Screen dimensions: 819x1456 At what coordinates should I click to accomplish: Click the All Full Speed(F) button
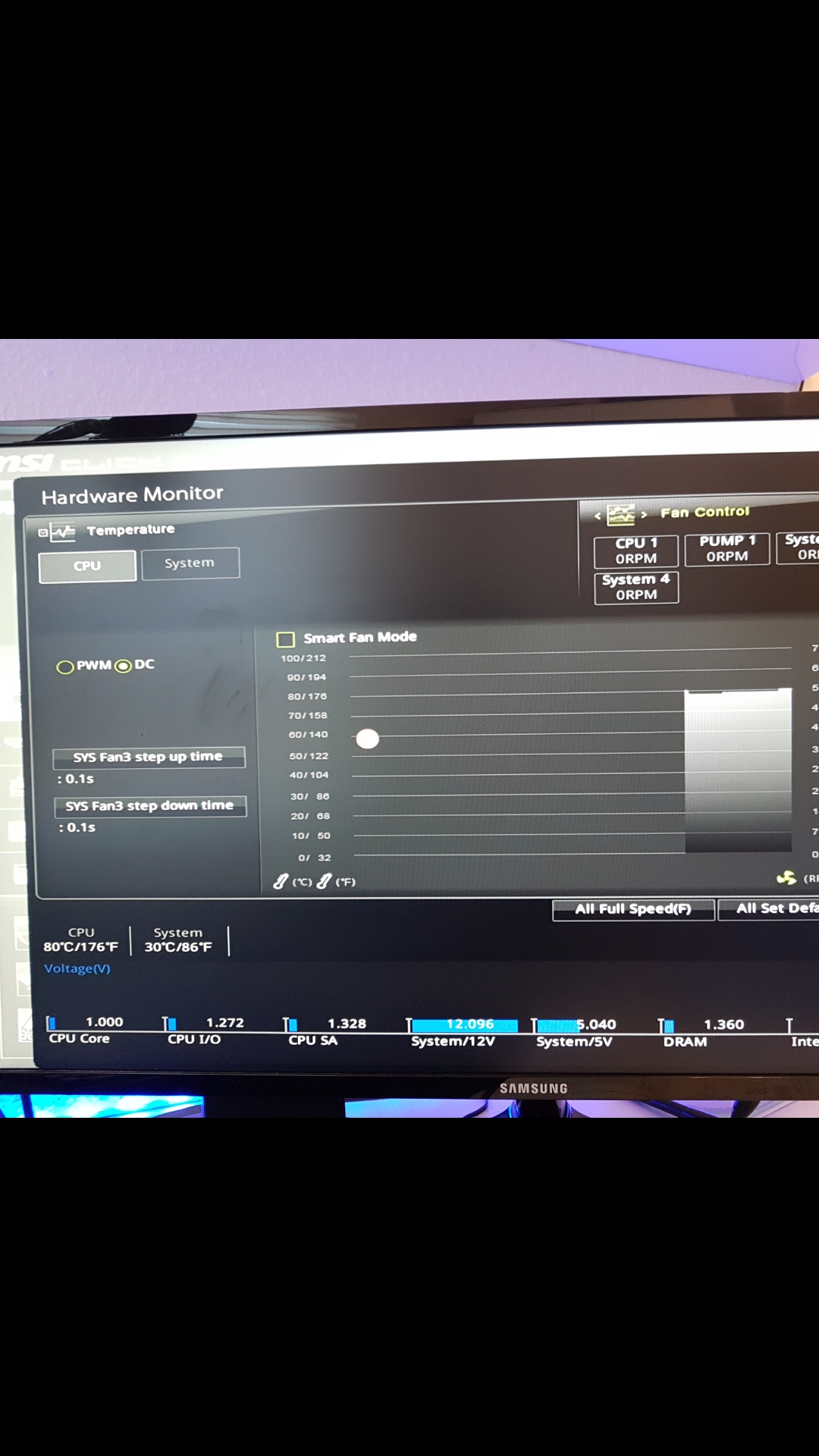pyautogui.click(x=633, y=909)
